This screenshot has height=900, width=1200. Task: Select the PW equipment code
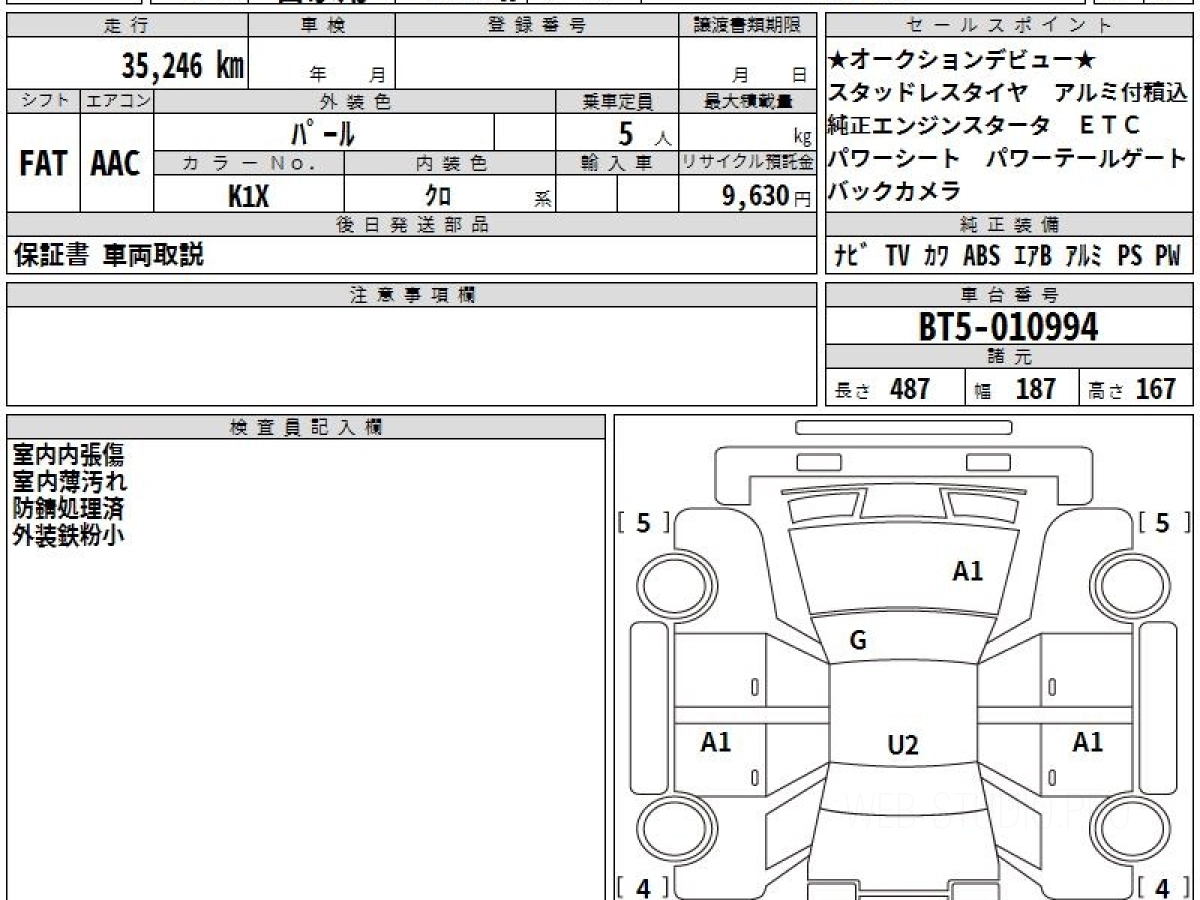point(1168,256)
